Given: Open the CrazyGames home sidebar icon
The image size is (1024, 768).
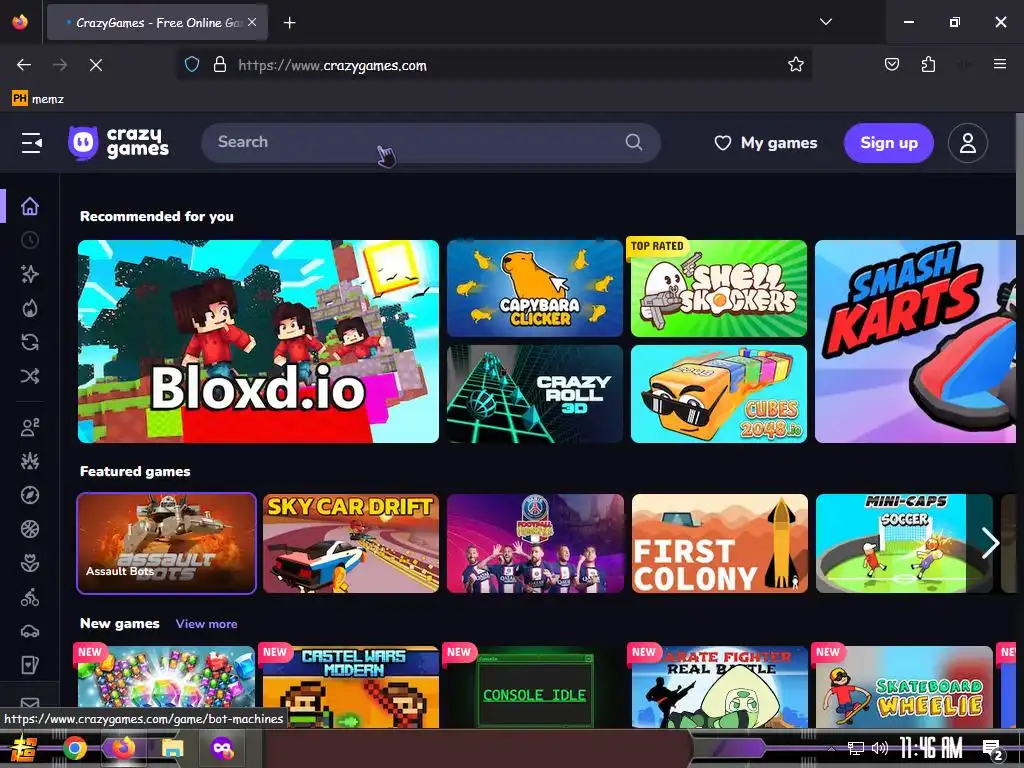Looking at the screenshot, I should click(29, 206).
